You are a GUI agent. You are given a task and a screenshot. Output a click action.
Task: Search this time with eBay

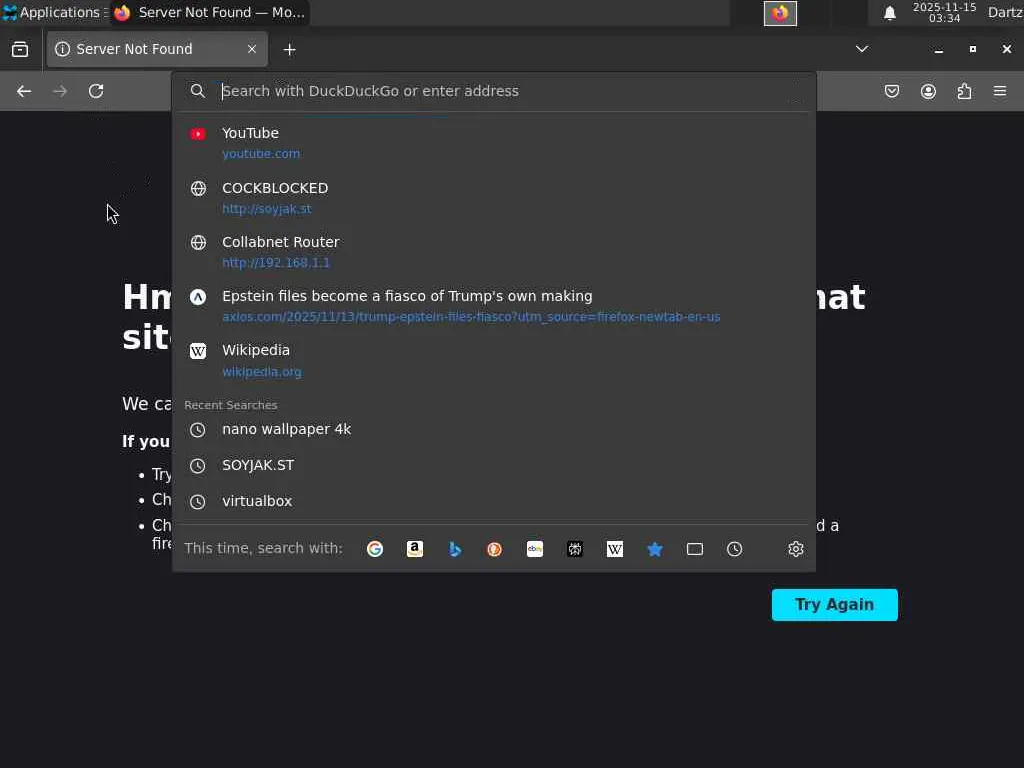[535, 549]
